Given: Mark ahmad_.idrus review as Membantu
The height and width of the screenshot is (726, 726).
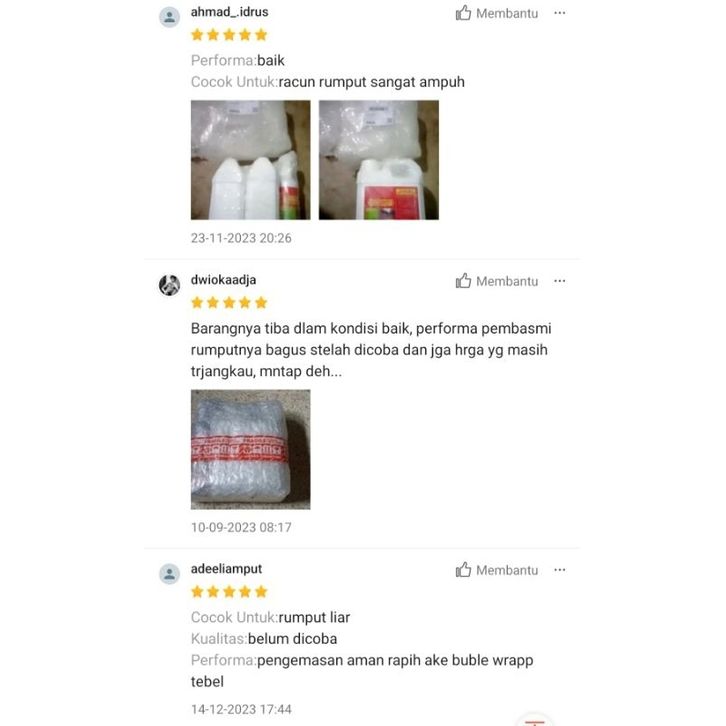Looking at the screenshot, I should click(497, 13).
